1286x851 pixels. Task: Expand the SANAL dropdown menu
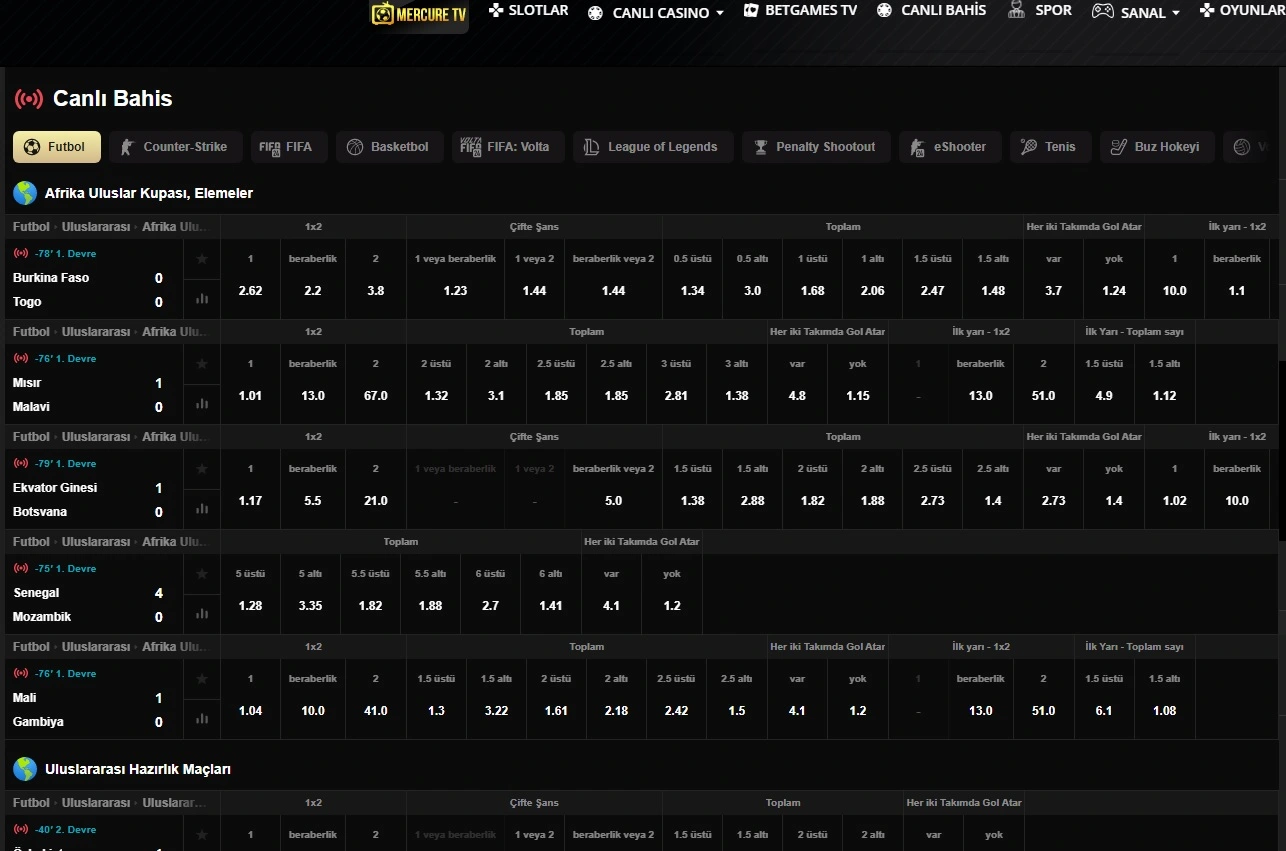coord(1136,13)
